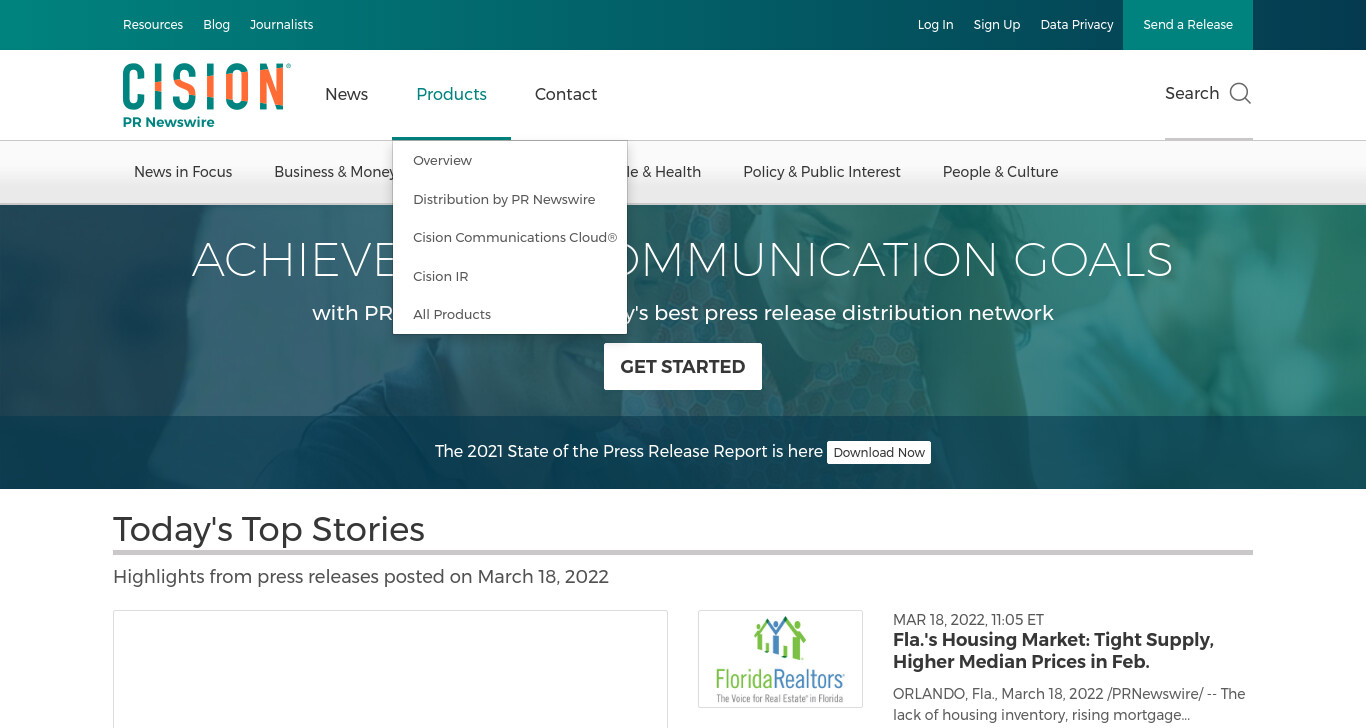Click the Search field label

coord(1192,94)
